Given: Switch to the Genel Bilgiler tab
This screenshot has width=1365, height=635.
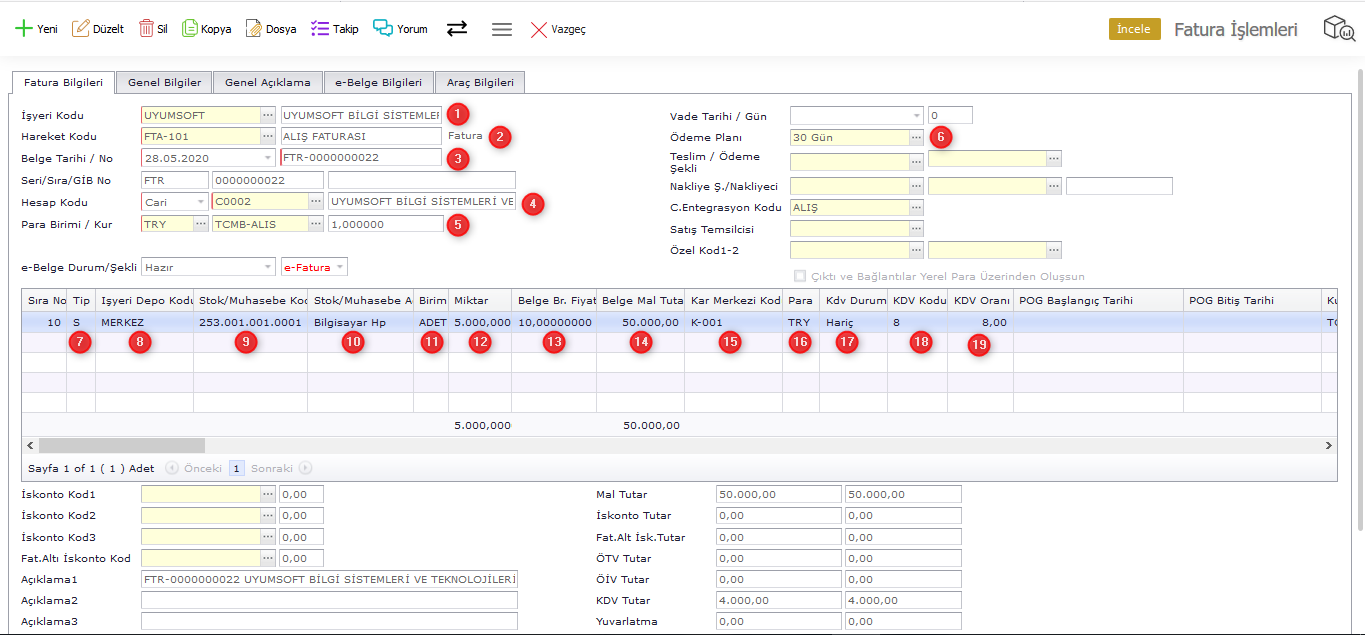Looking at the screenshot, I should point(164,83).
